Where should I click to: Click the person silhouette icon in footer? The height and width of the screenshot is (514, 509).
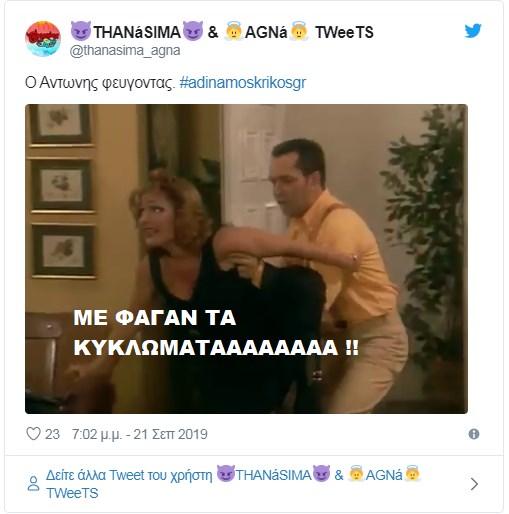click(33, 483)
